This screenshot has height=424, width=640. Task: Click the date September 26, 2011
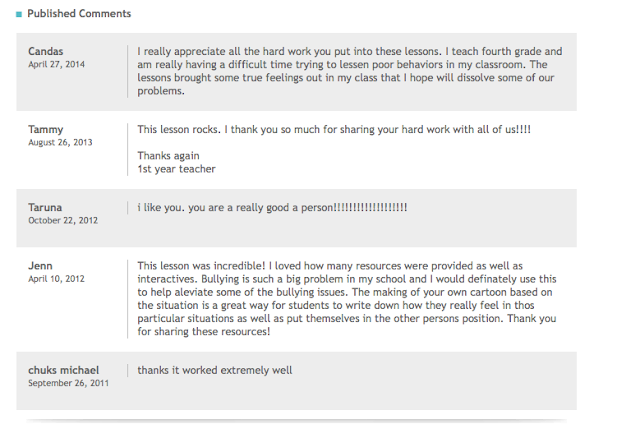tap(68, 383)
